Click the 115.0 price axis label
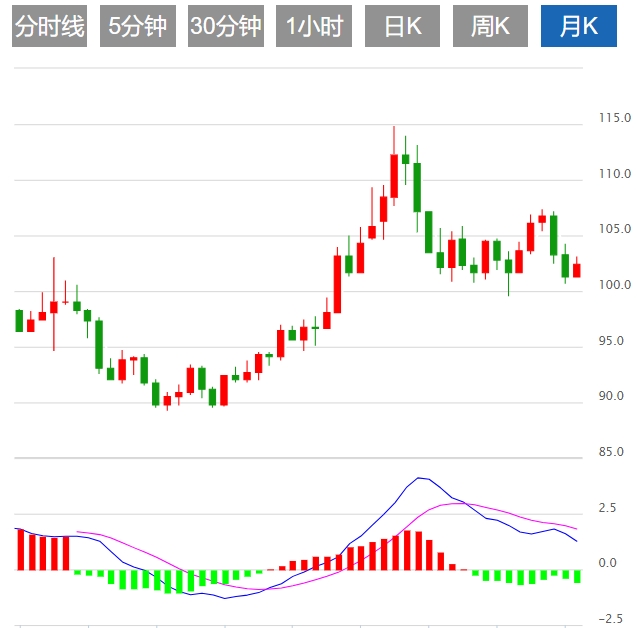This screenshot has width=637, height=628. (612, 118)
